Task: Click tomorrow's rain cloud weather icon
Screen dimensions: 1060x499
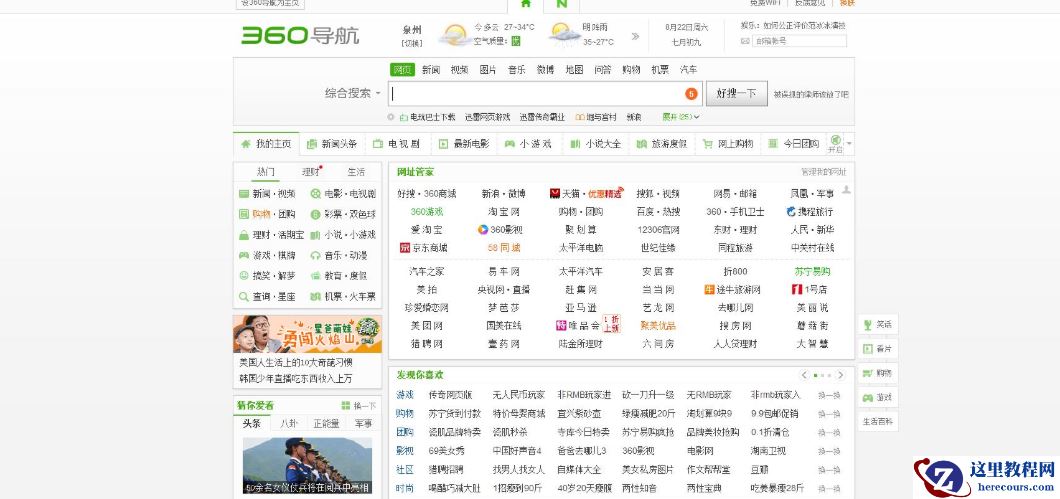Action: click(564, 34)
